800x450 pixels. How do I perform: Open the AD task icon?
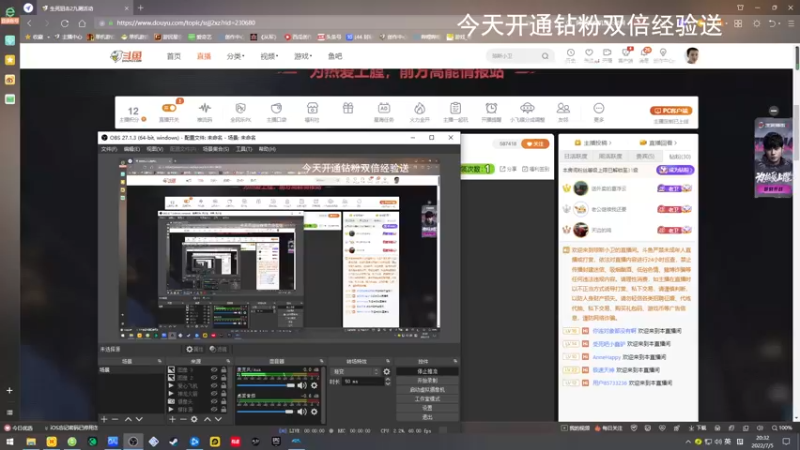[x=384, y=108]
